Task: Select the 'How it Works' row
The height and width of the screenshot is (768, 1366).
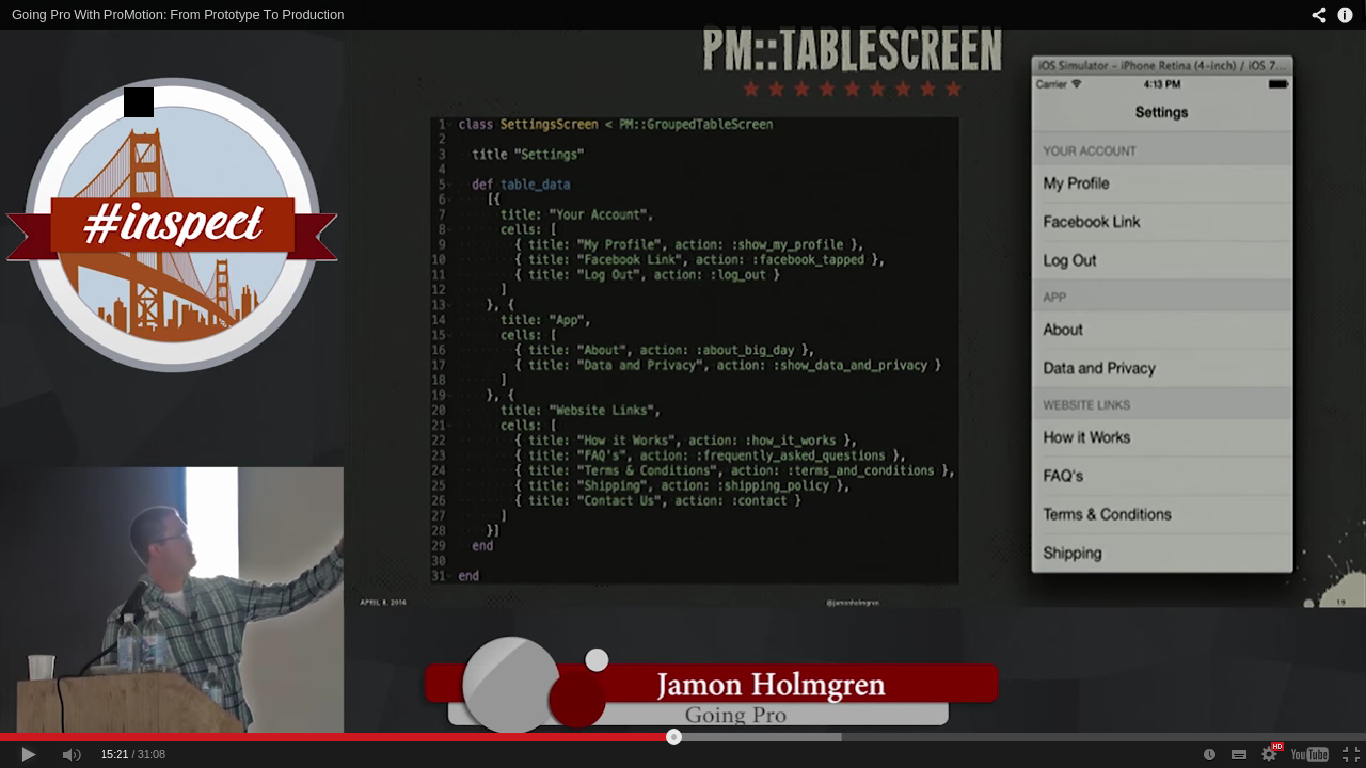Action: click(1086, 437)
